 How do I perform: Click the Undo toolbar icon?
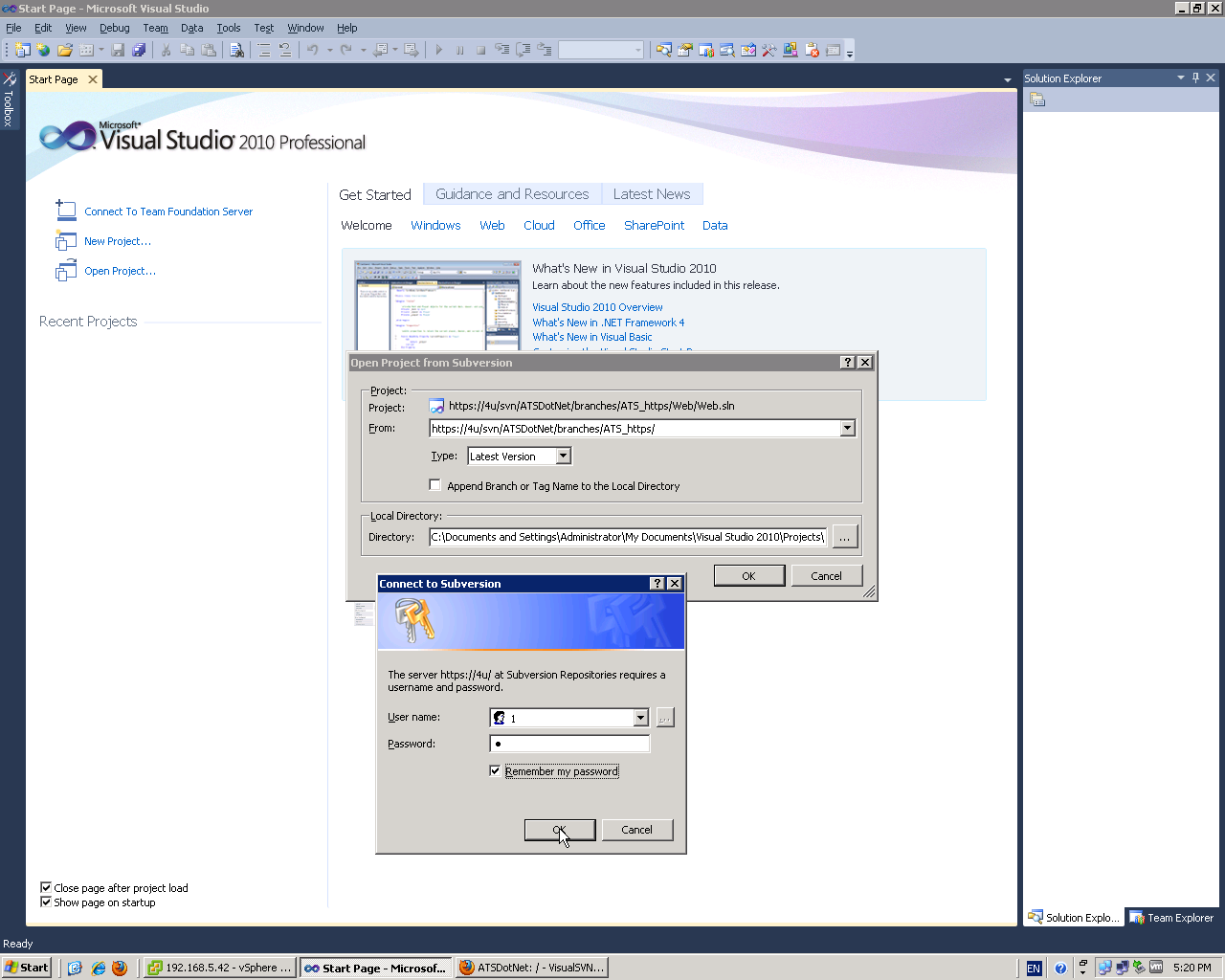pyautogui.click(x=312, y=50)
